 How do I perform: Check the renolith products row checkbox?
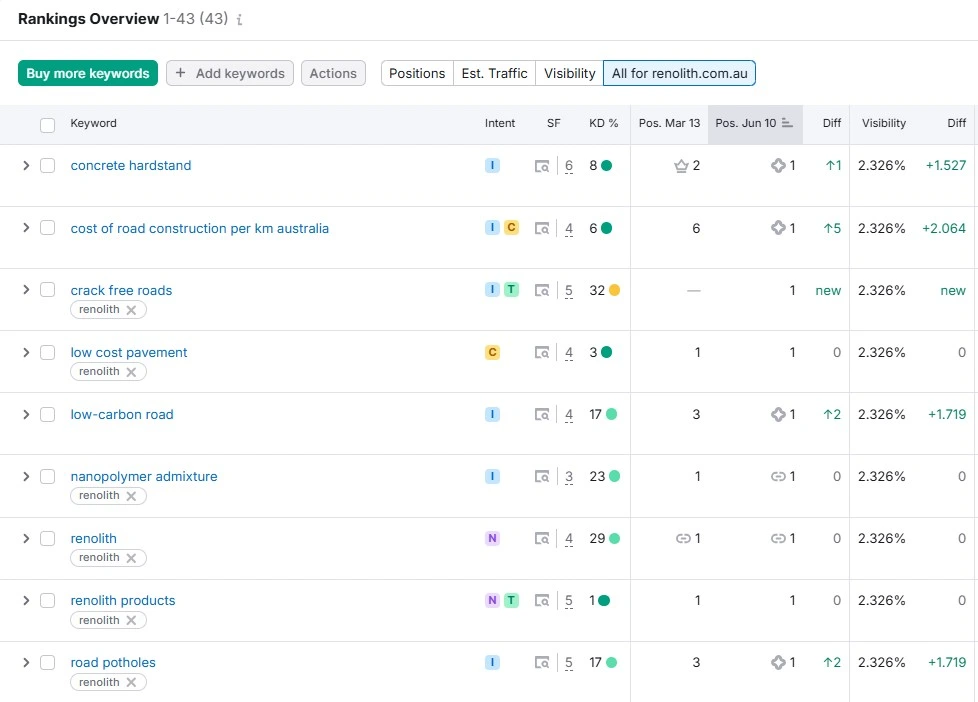pos(47,600)
